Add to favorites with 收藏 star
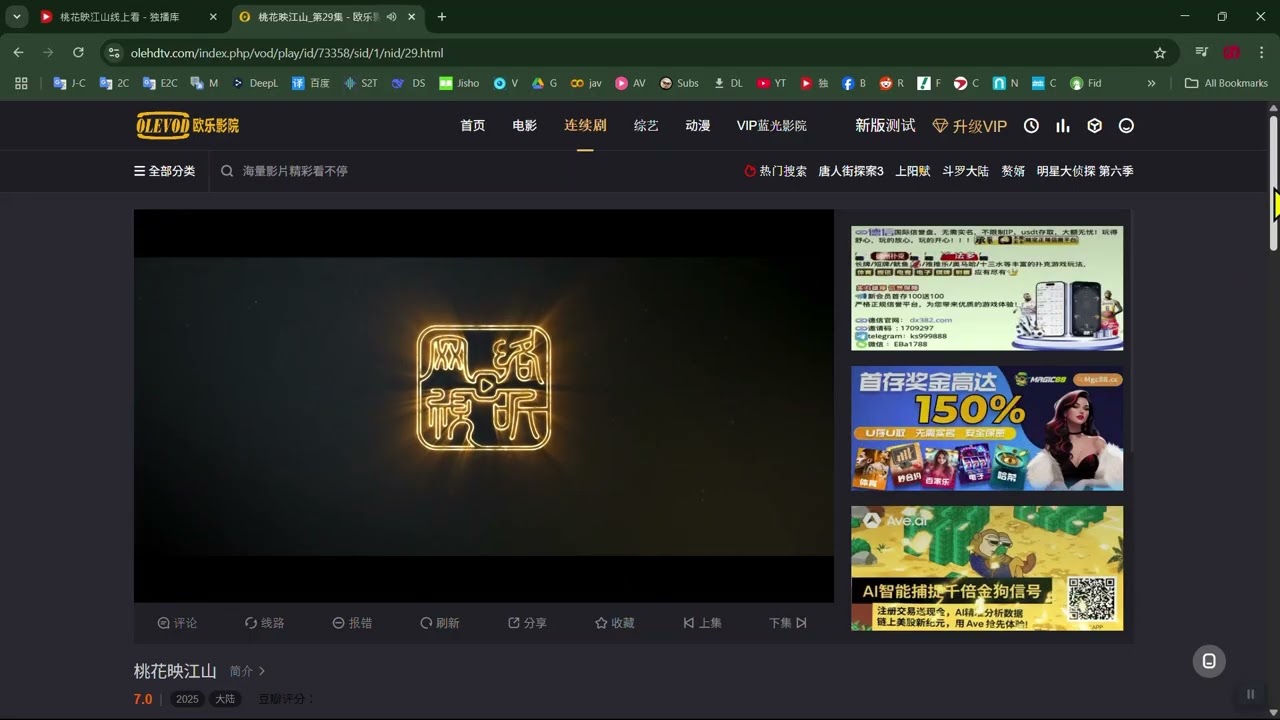Image resolution: width=1280 pixels, height=720 pixels. [x=615, y=623]
